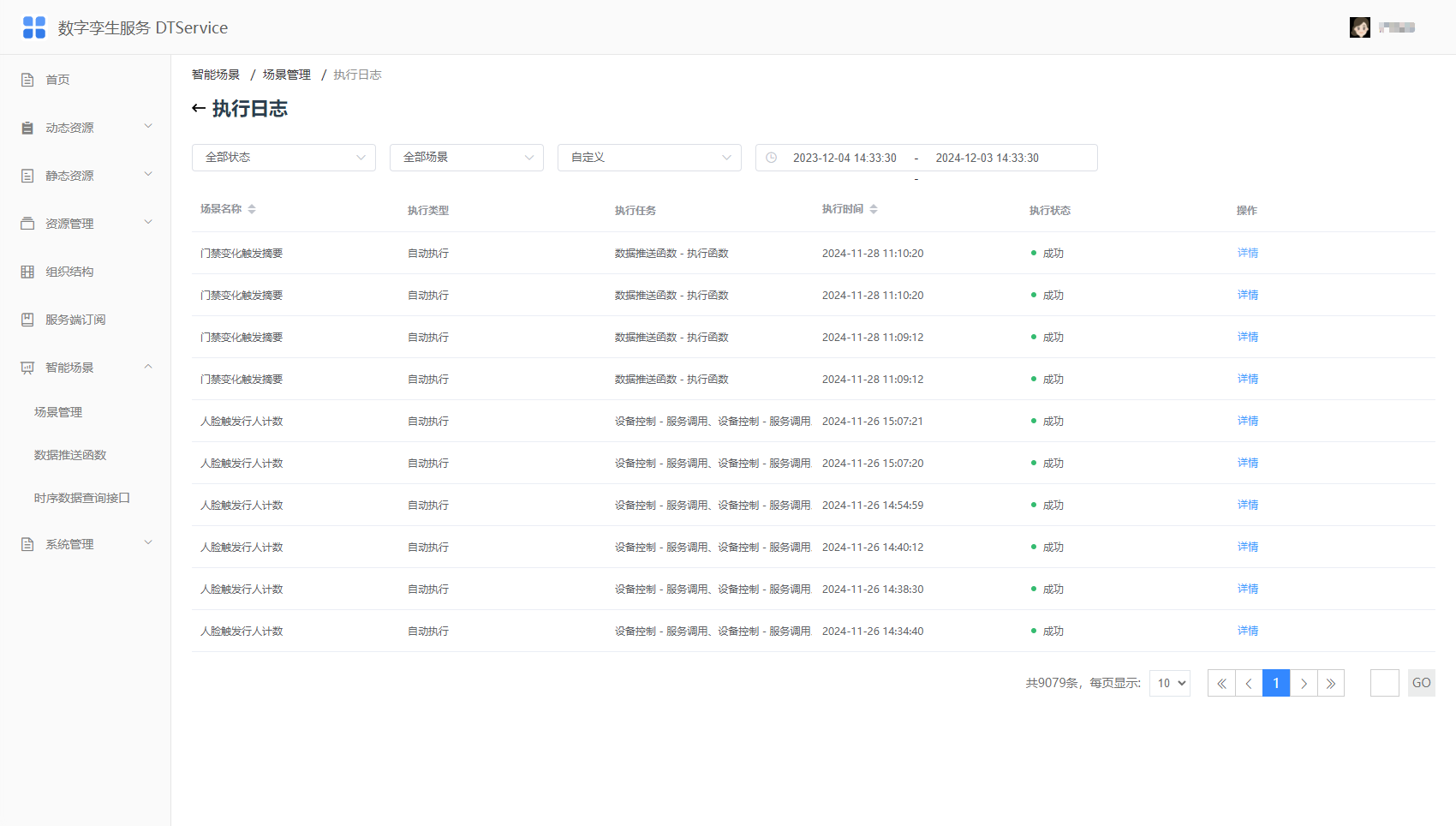Sort by 执行时间 column arrows
Viewport: 1456px width, 826px height.
pyautogui.click(x=874, y=209)
